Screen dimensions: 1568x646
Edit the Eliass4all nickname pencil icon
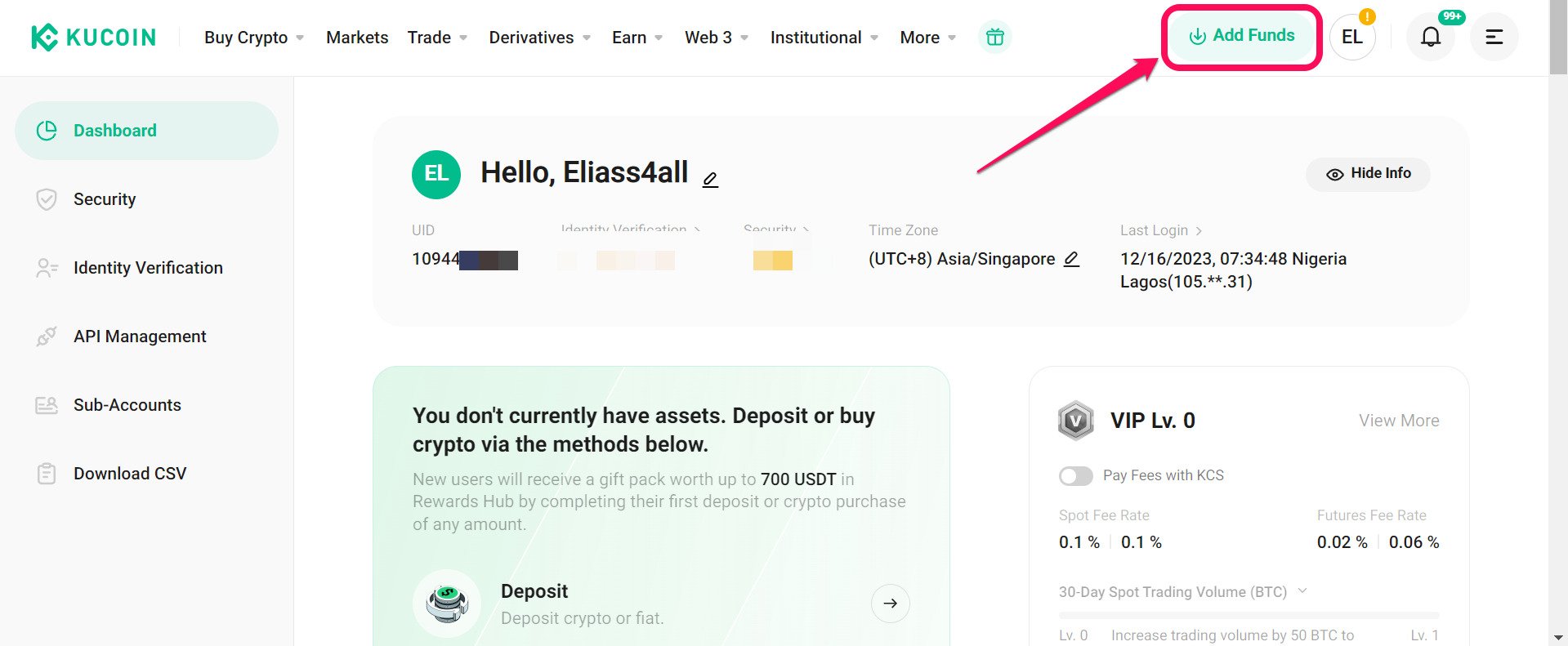click(x=710, y=179)
